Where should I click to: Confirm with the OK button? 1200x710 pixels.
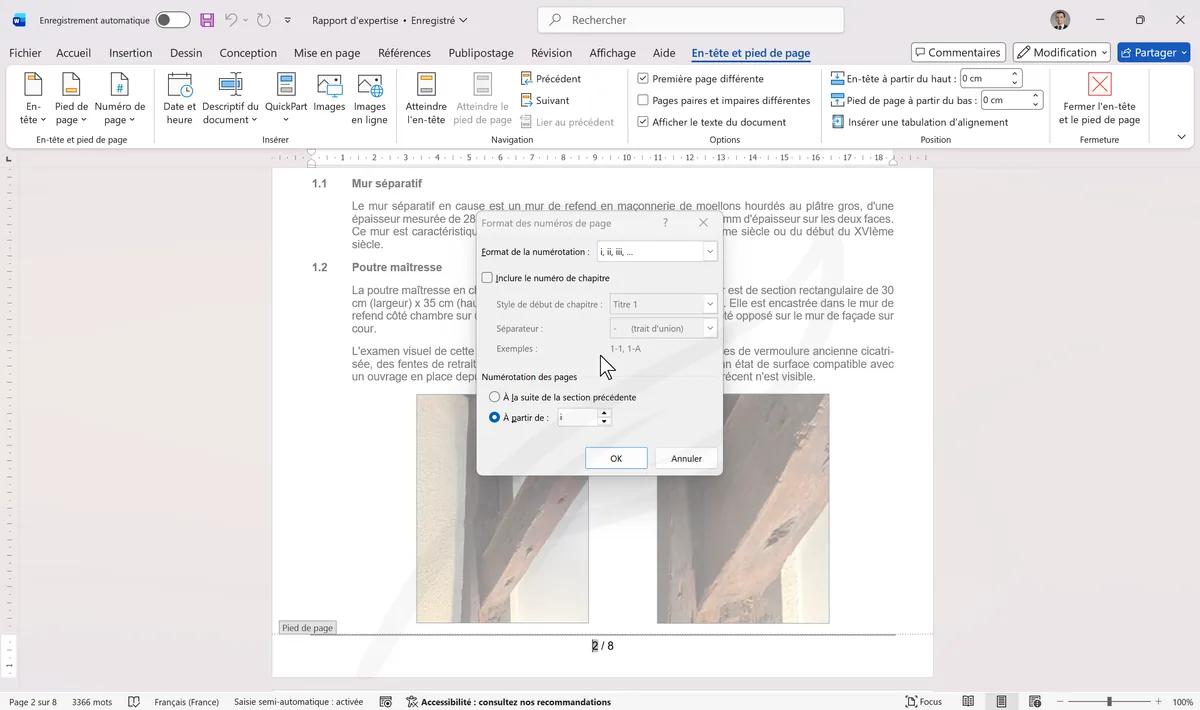pos(615,457)
